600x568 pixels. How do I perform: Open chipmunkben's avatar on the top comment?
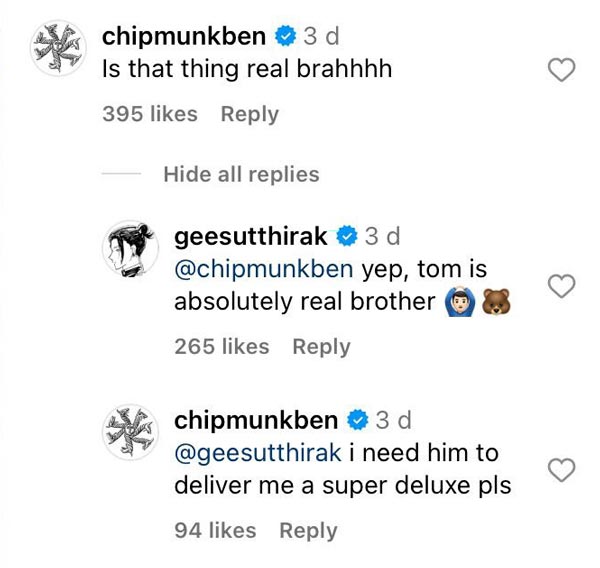point(56,46)
